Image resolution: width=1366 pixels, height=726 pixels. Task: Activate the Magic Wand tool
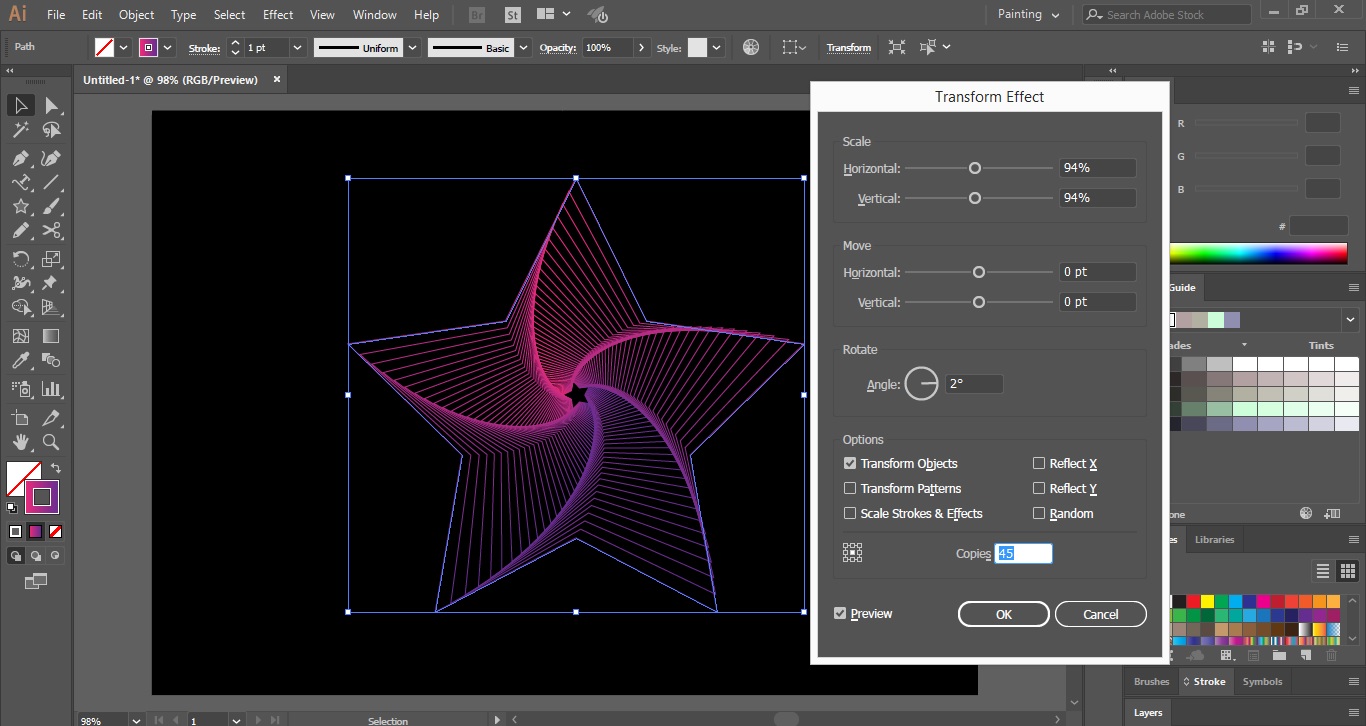[21, 130]
